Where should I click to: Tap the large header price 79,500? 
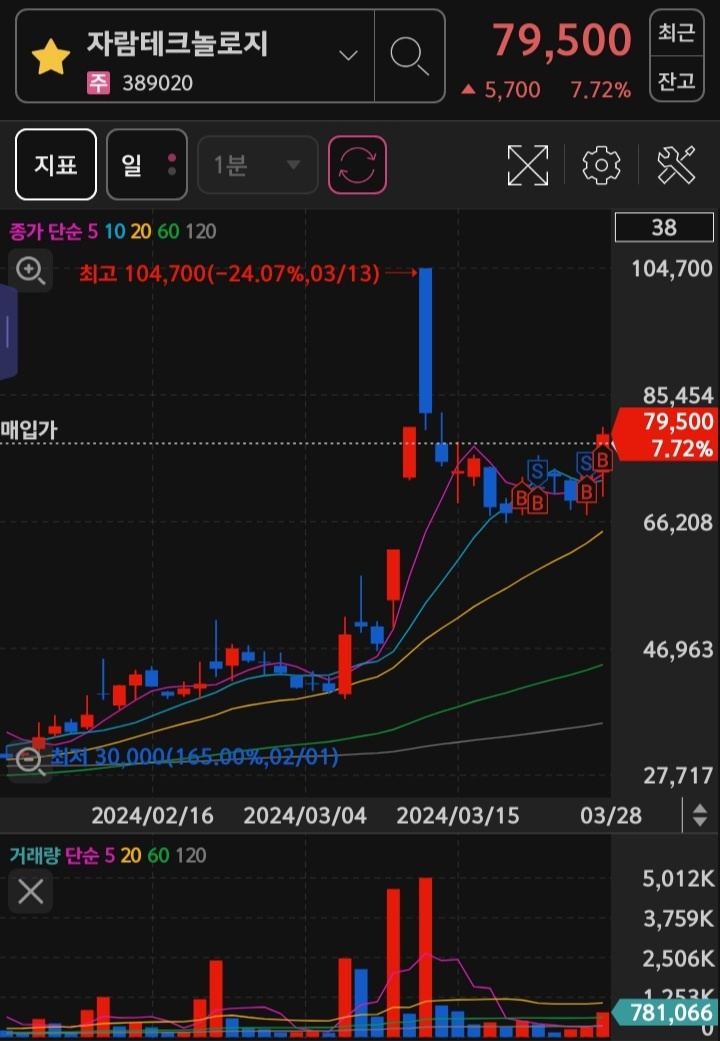click(x=562, y=40)
